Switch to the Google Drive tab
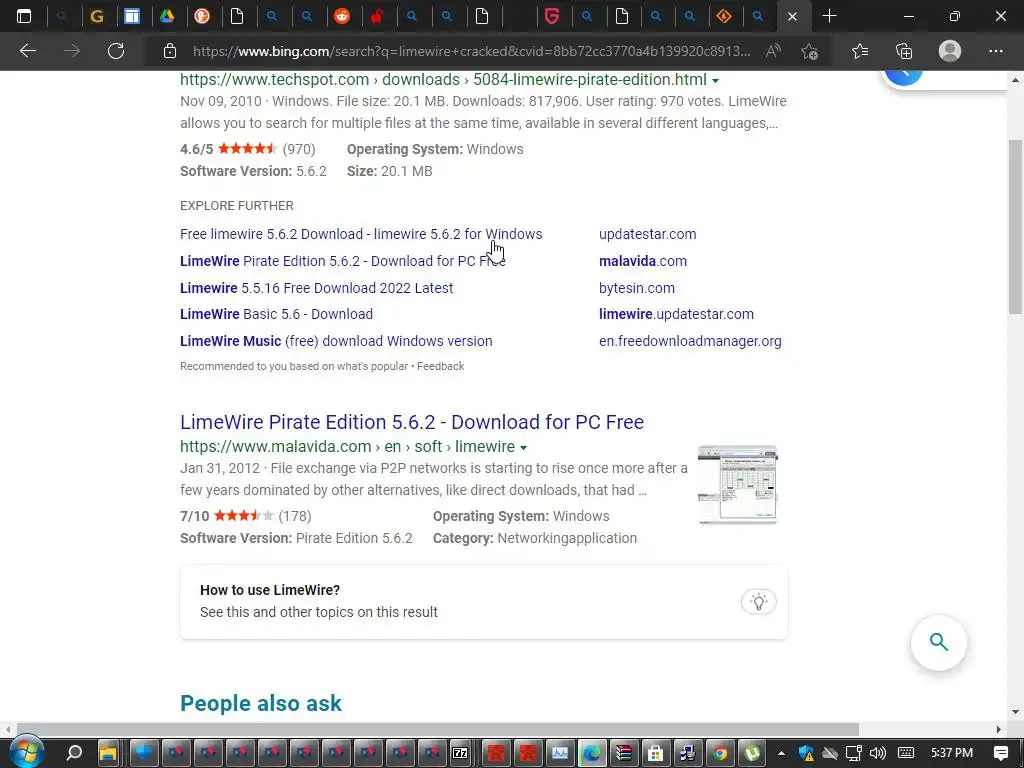The image size is (1024, 768). pyautogui.click(x=167, y=16)
